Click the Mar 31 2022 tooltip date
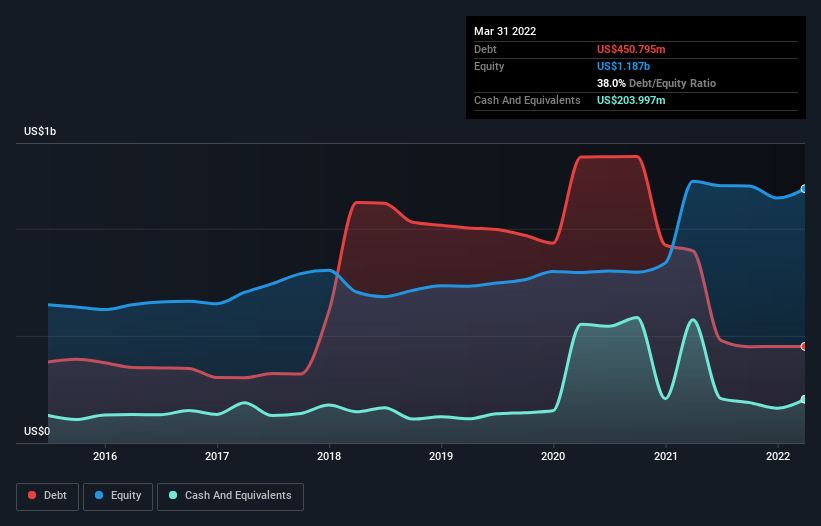This screenshot has width=821, height=526. pyautogui.click(x=505, y=31)
